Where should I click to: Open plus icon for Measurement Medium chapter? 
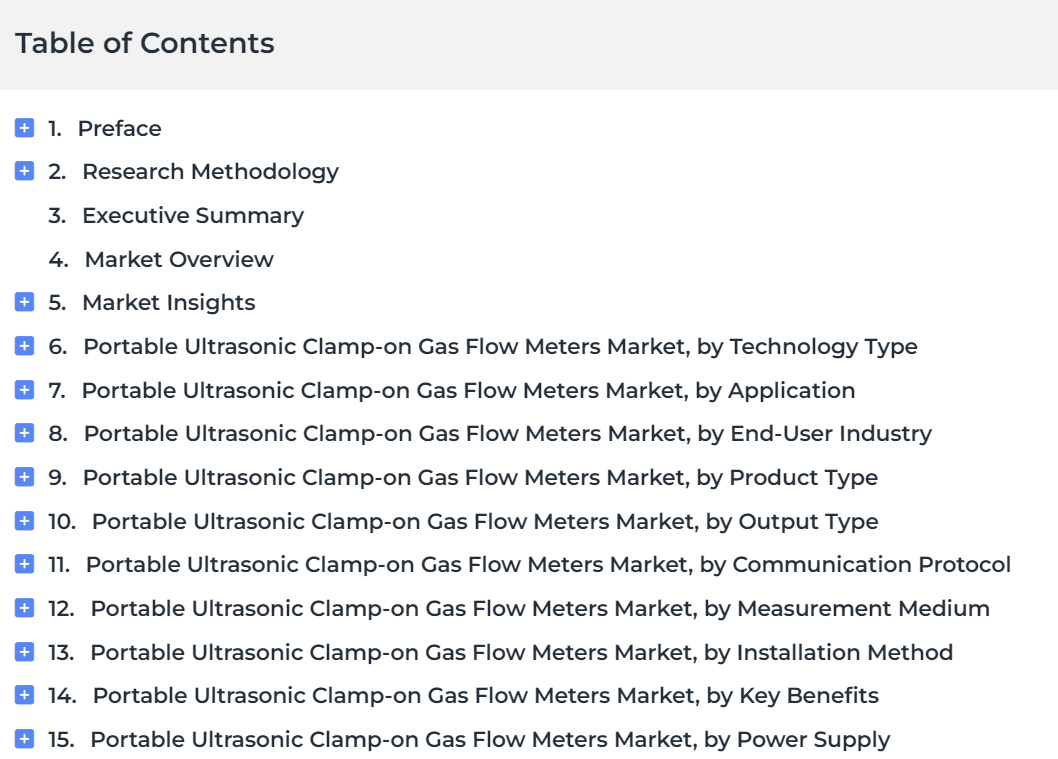pyautogui.click(x=24, y=608)
